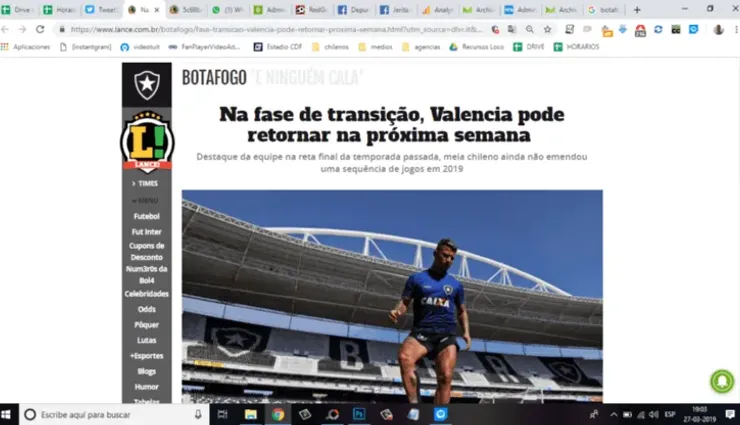
Task: Open Photoshop from the taskbar
Action: (359, 414)
